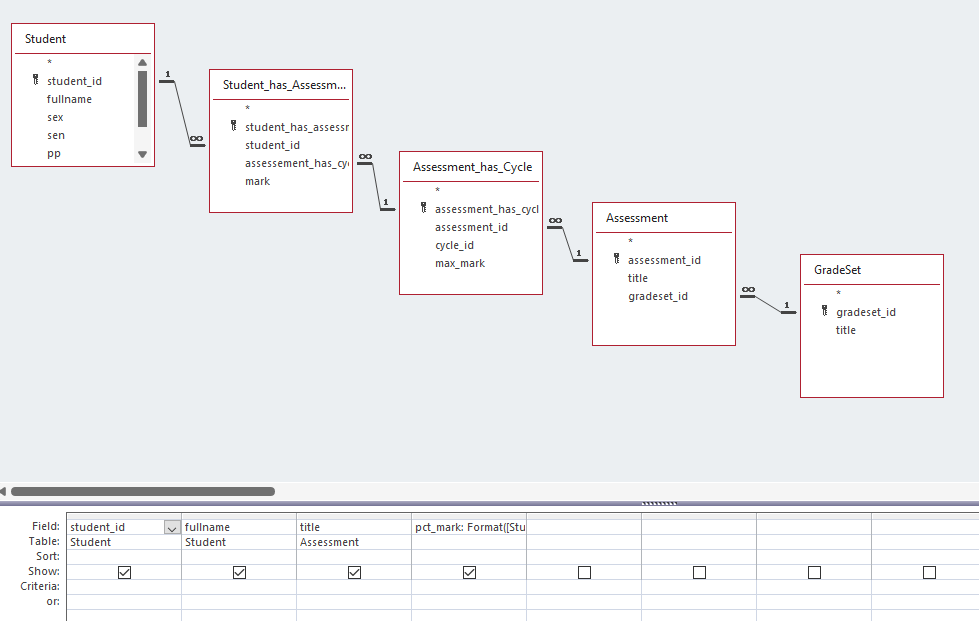The width and height of the screenshot is (979, 621).
Task: Select title field in GradeSet table
Action: [846, 330]
